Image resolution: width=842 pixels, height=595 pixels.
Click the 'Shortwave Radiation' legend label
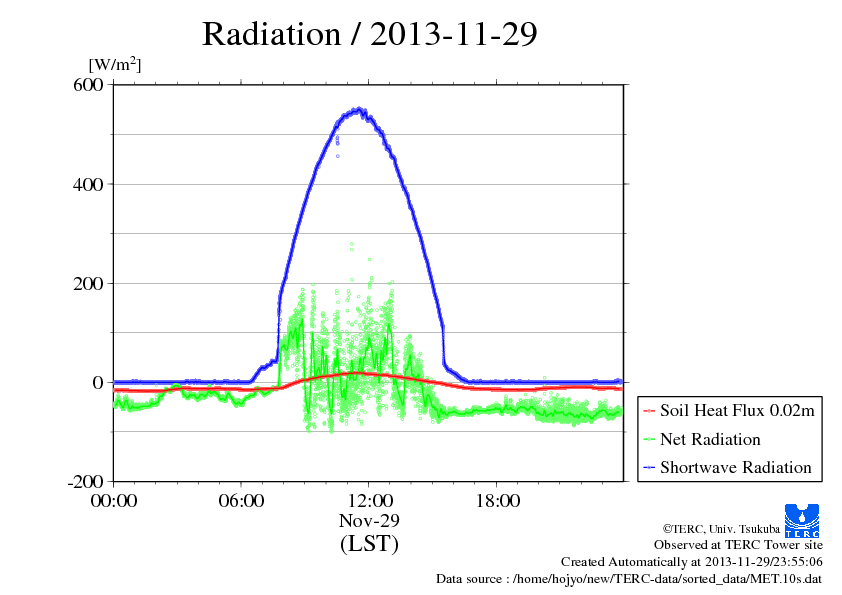(x=736, y=467)
